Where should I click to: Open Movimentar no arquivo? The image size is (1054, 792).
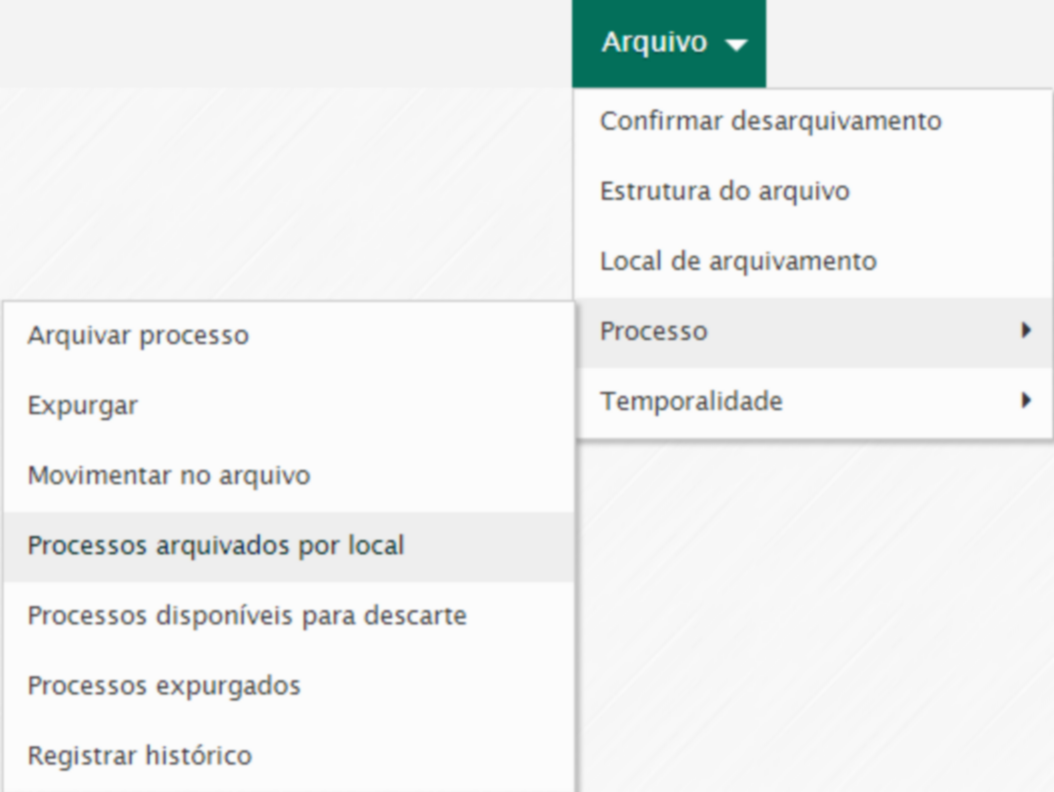(289, 475)
